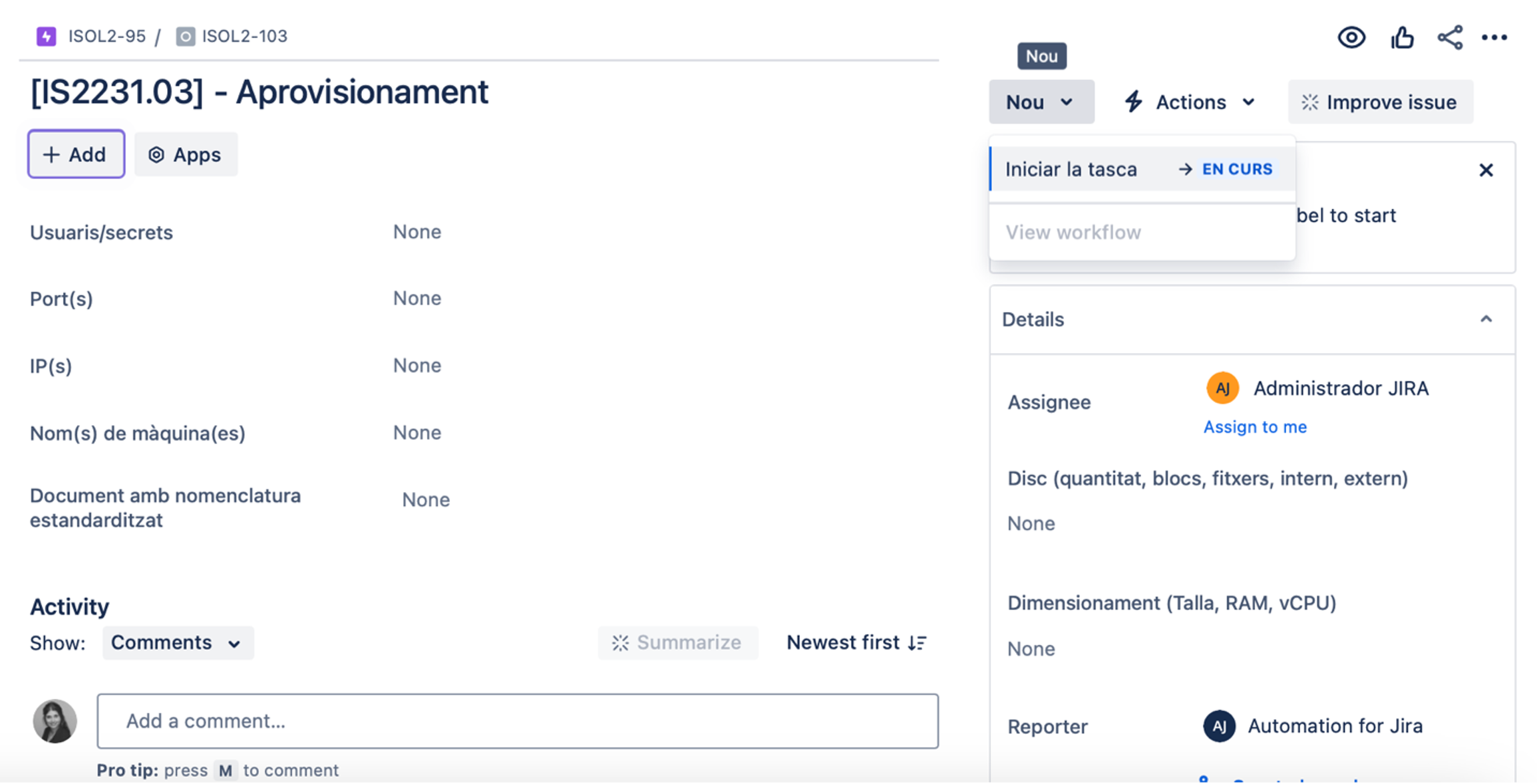Open the Nou status dropdown
Screen dimensions: 1537x784
coord(1041,102)
